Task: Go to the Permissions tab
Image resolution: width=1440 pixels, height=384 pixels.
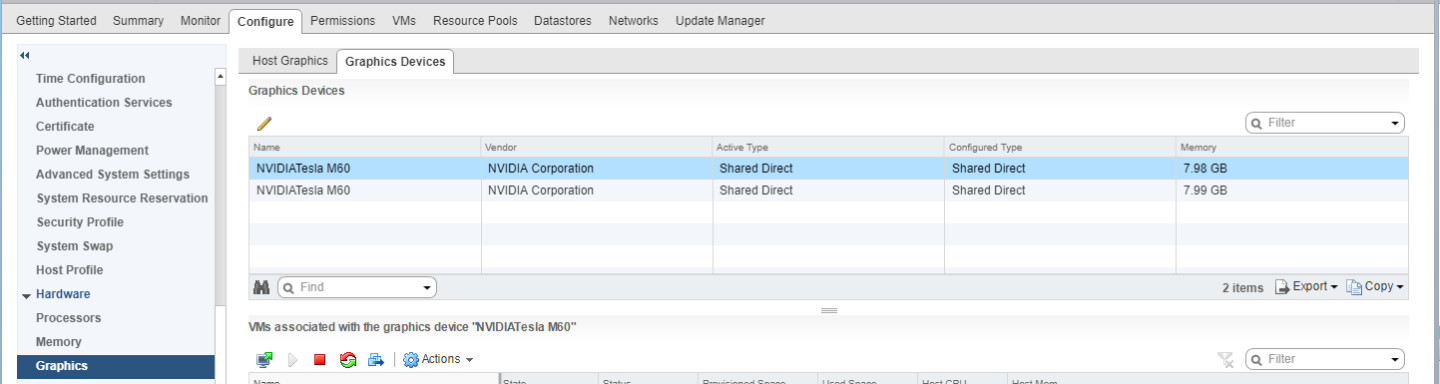Action: (343, 20)
